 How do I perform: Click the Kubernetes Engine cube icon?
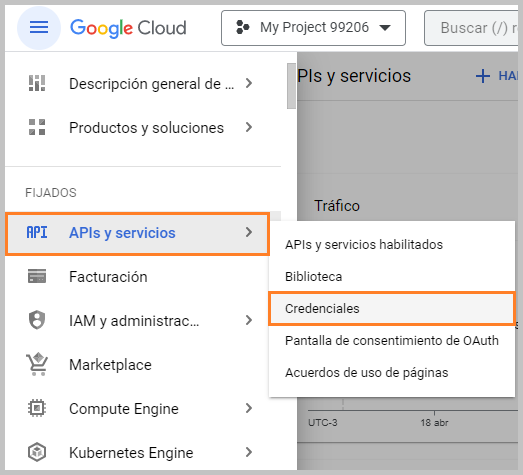pyautogui.click(x=37, y=452)
